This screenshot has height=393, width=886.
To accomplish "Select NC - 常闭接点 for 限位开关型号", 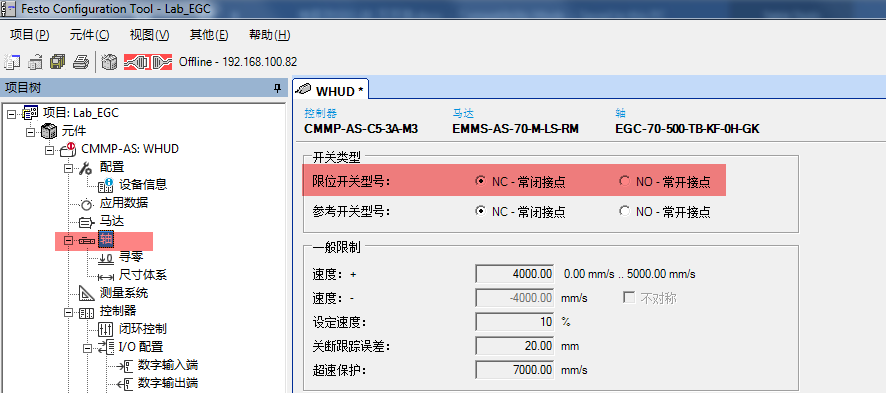I will [x=481, y=181].
